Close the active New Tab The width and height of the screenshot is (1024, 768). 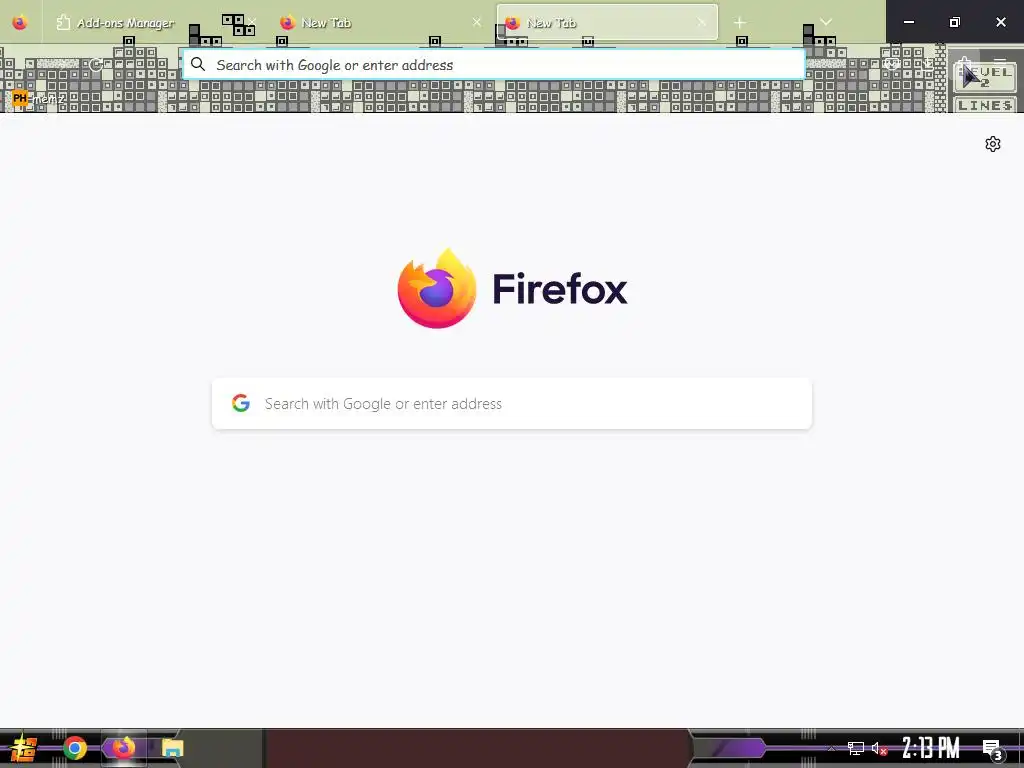tap(701, 23)
